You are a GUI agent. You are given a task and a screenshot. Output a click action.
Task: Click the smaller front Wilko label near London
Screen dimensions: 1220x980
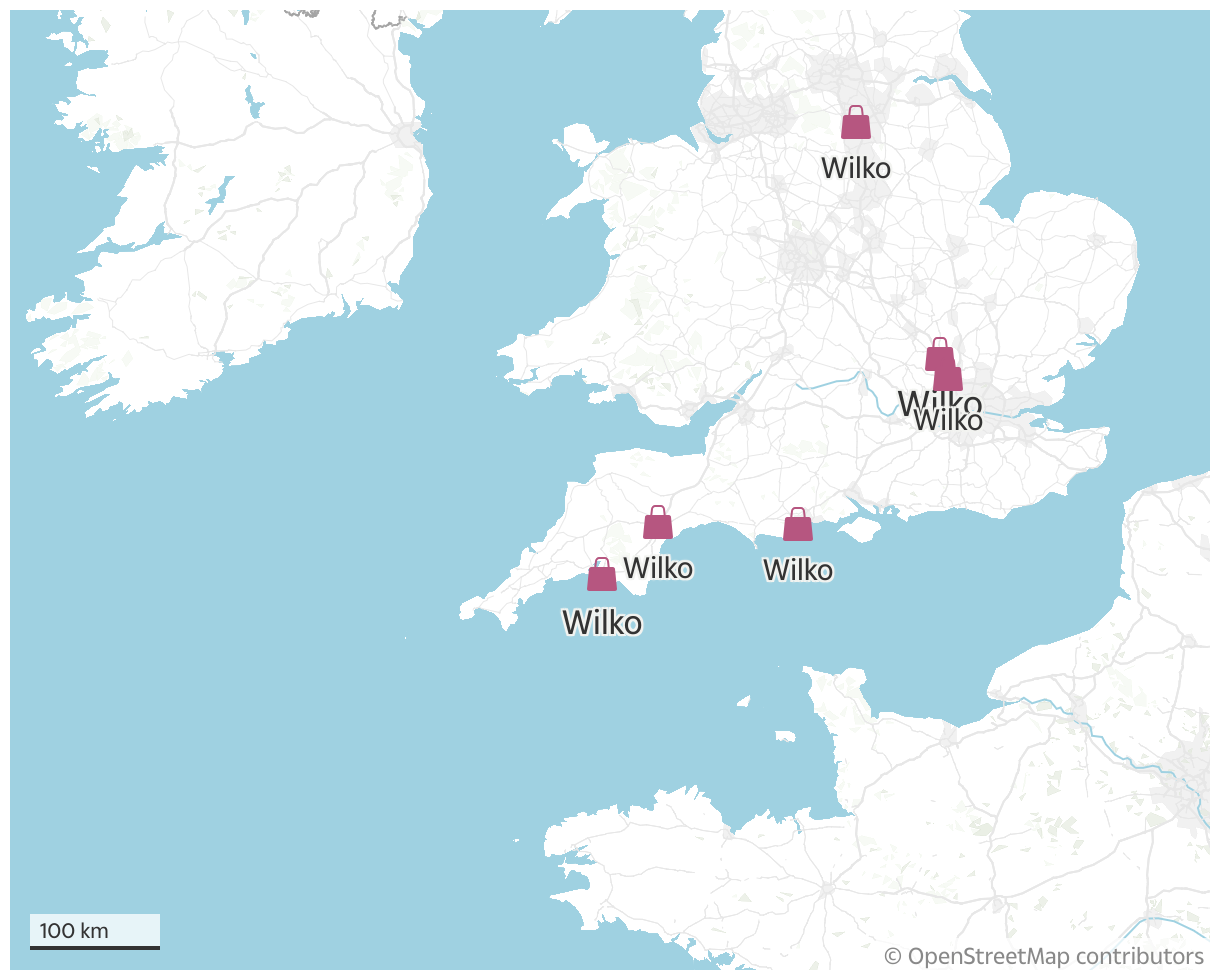point(949,421)
